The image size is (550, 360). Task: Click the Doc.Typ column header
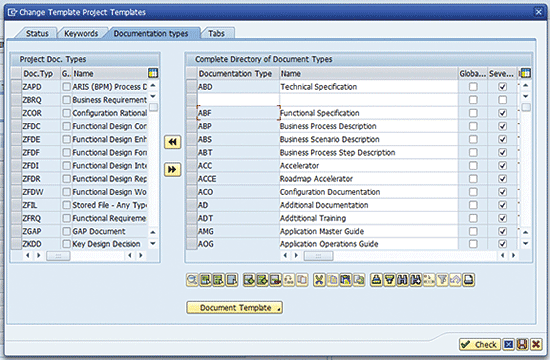tap(41, 74)
